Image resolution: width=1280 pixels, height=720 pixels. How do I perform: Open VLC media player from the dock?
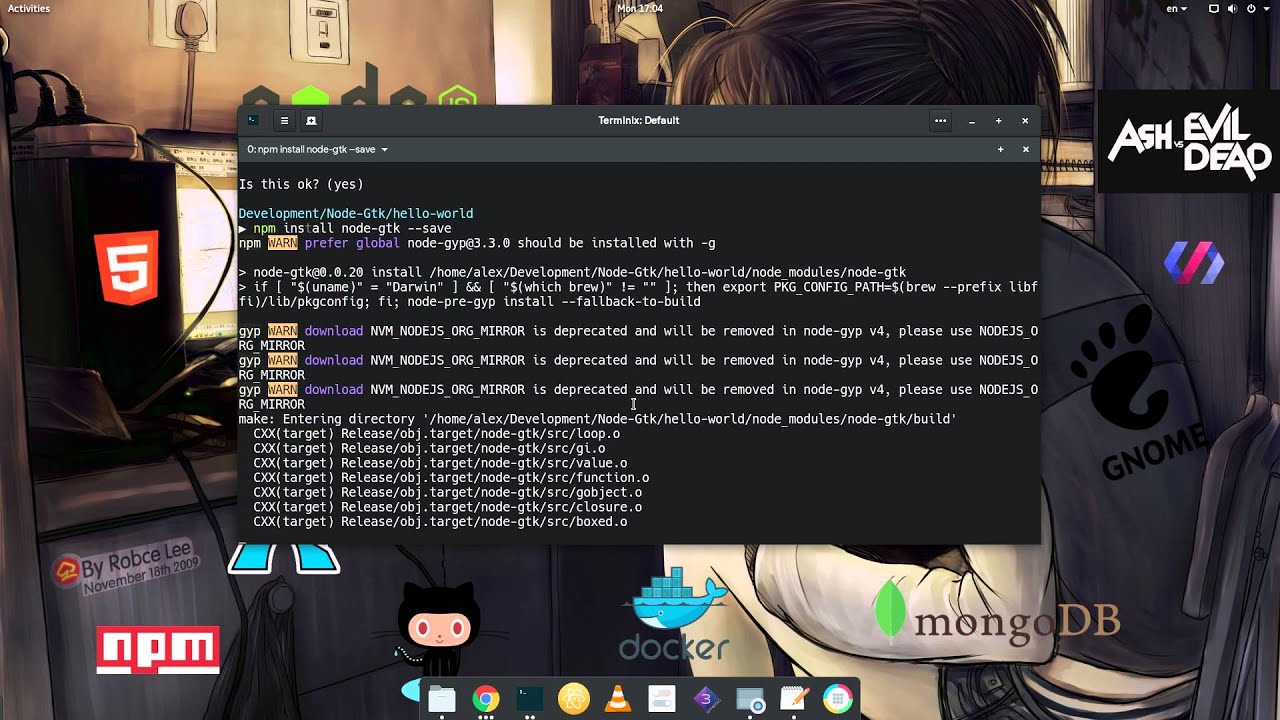[618, 699]
